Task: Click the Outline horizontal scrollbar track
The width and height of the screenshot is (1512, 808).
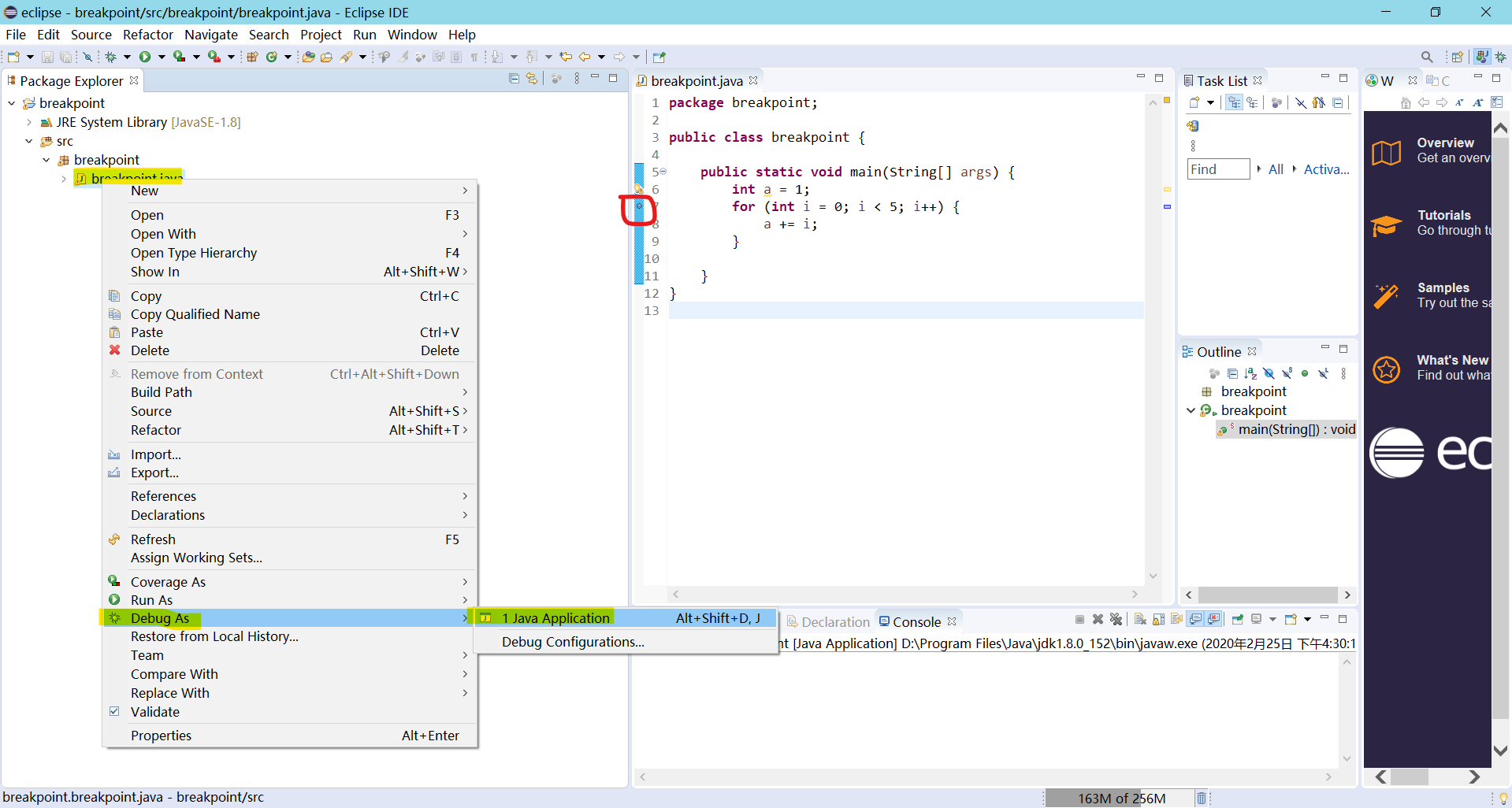Action: [1268, 595]
